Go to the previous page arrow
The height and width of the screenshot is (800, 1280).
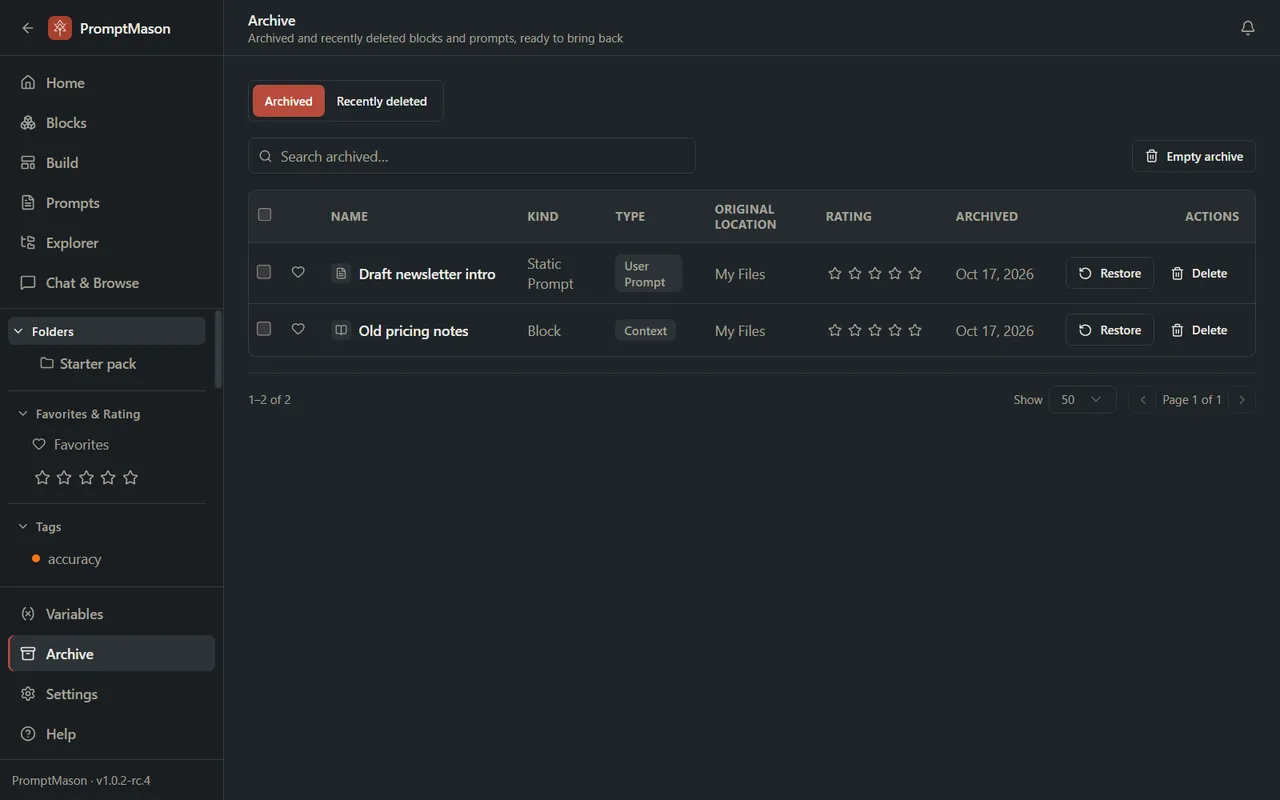pos(1143,400)
